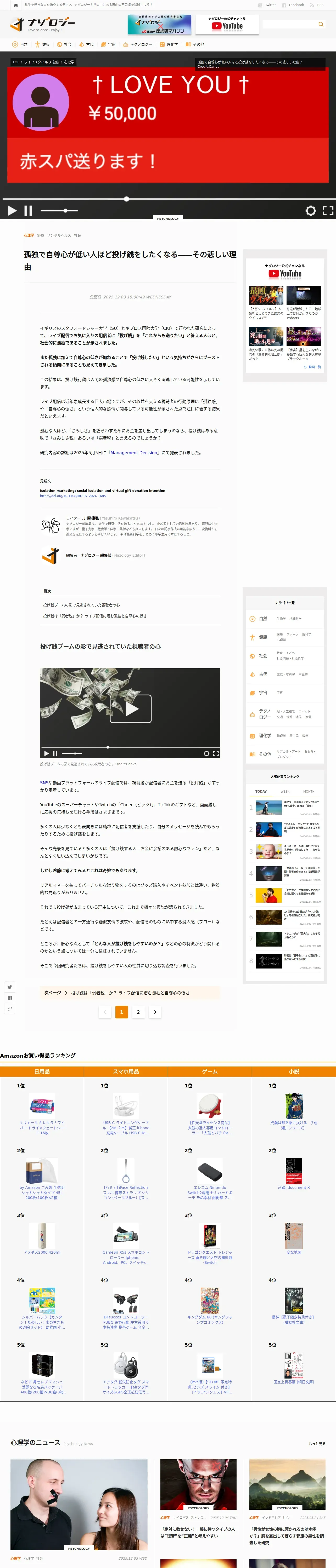Open the home icon in the top bar
This screenshot has height=1568, width=336.
pos(16,5)
